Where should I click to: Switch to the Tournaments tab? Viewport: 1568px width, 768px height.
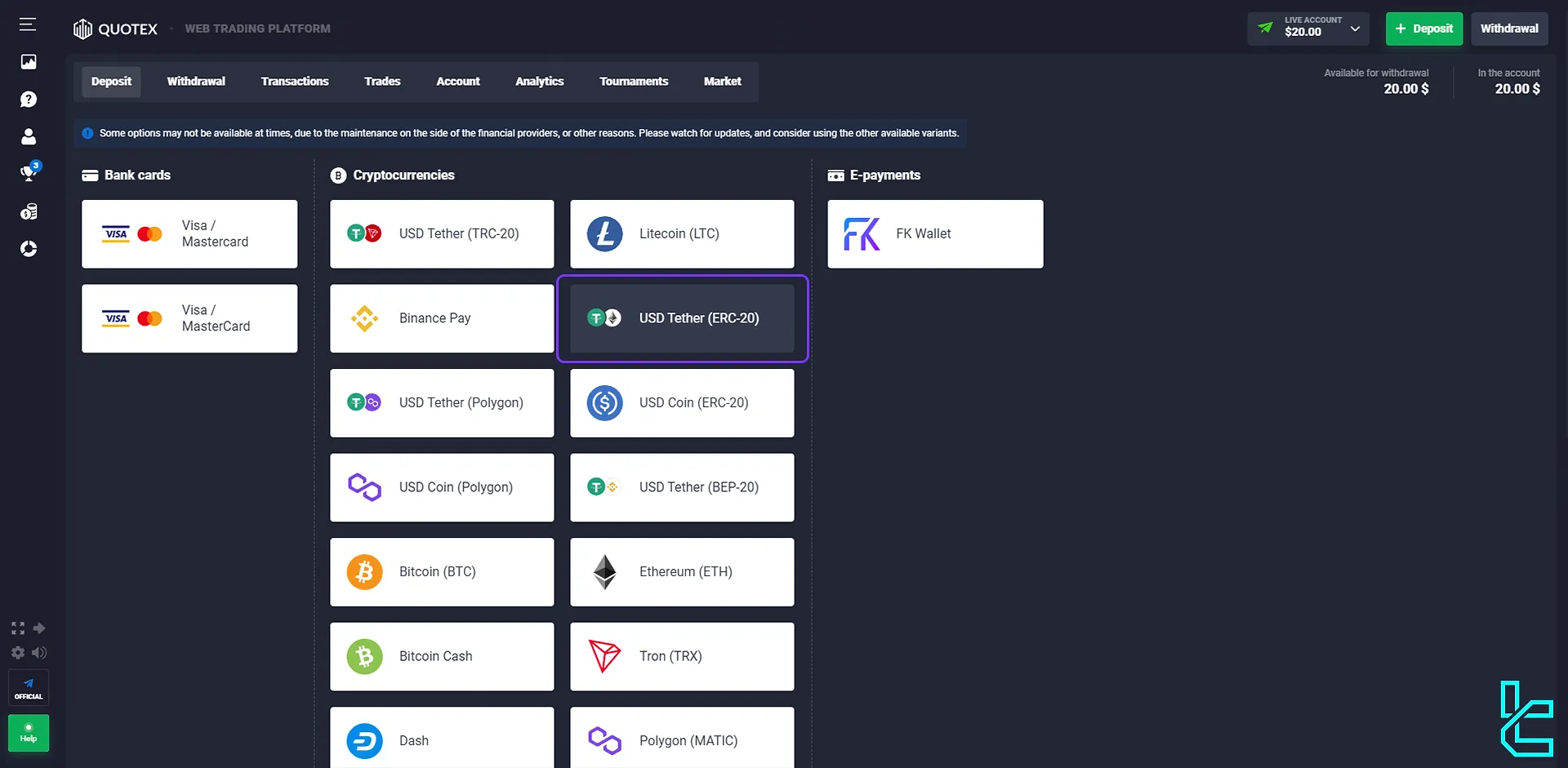click(x=634, y=82)
